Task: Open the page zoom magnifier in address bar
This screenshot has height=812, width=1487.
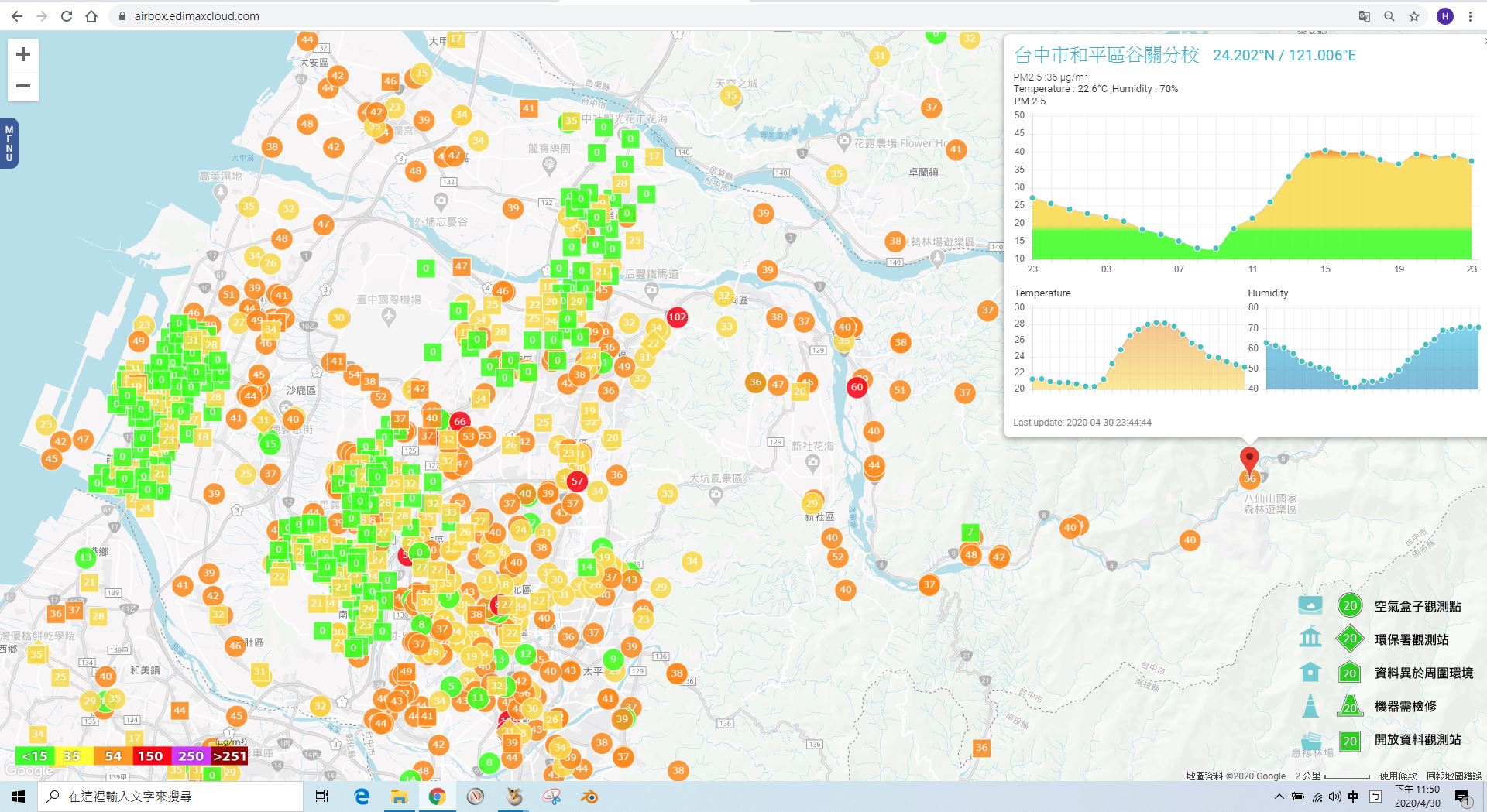Action: tap(1389, 16)
